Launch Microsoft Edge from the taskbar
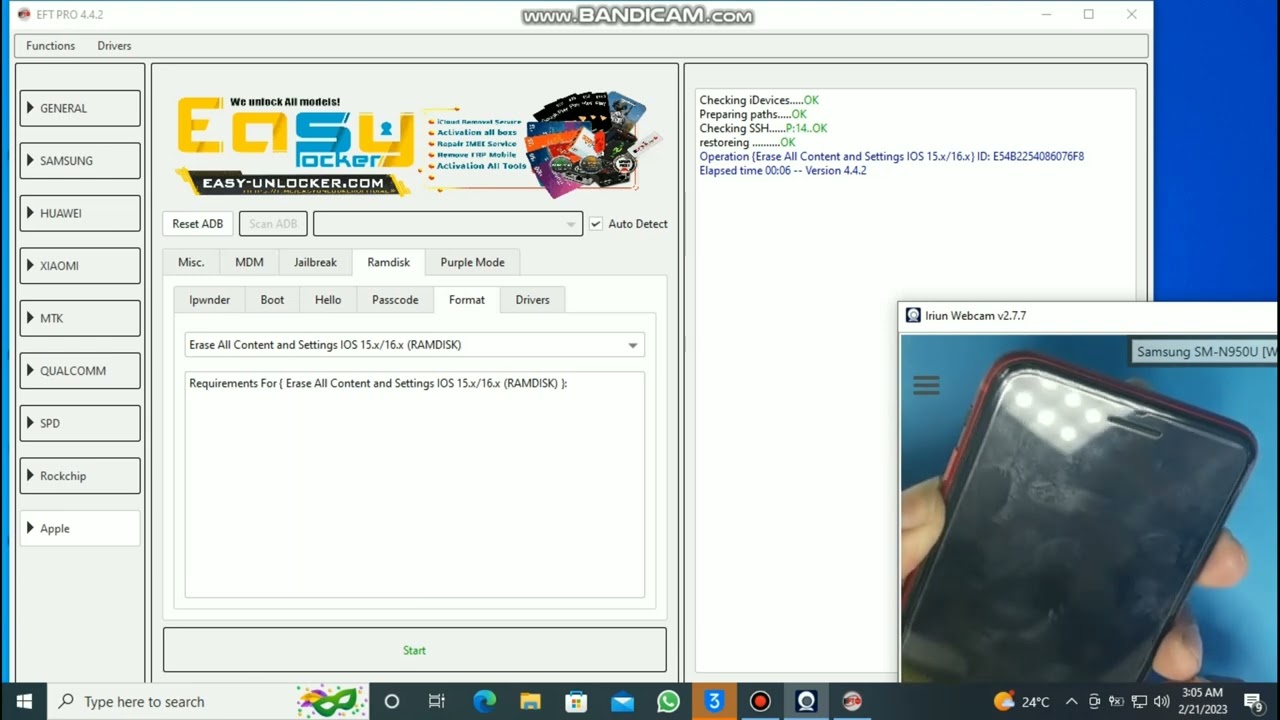Screen dimensions: 1280x720 click(484, 701)
